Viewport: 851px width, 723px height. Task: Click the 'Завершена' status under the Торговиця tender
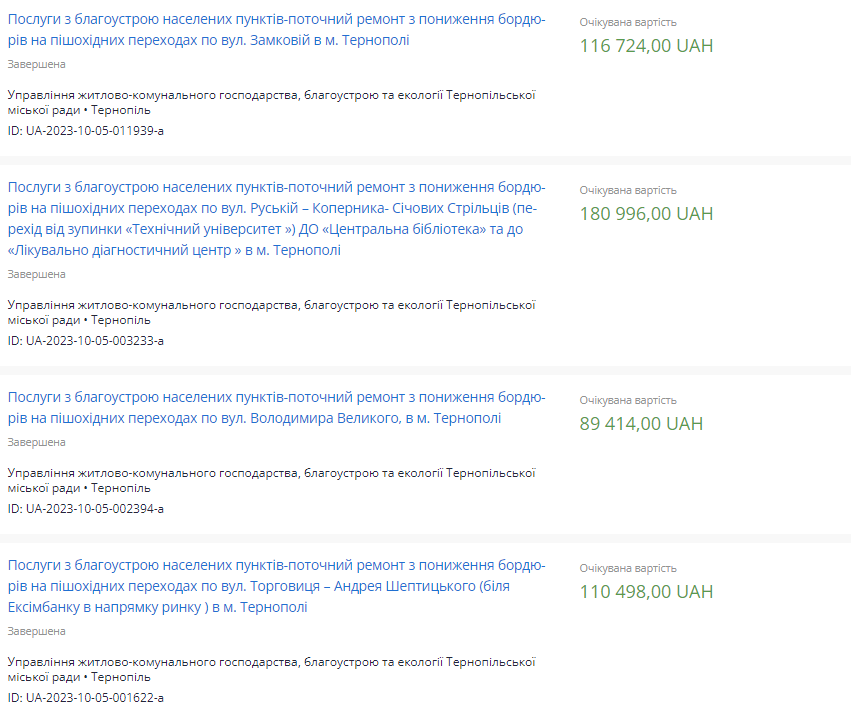coord(36,631)
